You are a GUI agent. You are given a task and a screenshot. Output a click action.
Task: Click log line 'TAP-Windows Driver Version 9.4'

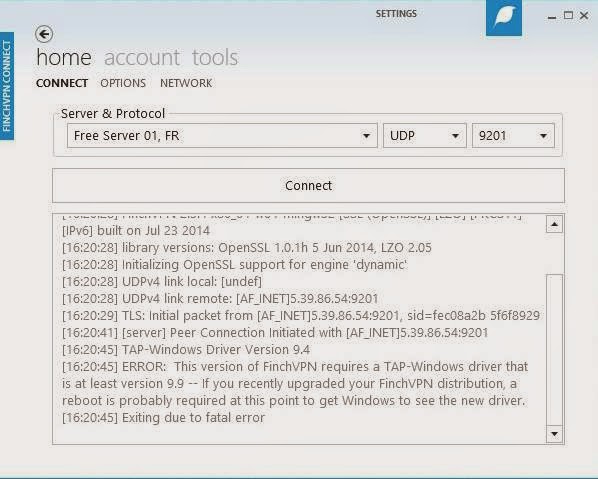tap(186, 350)
